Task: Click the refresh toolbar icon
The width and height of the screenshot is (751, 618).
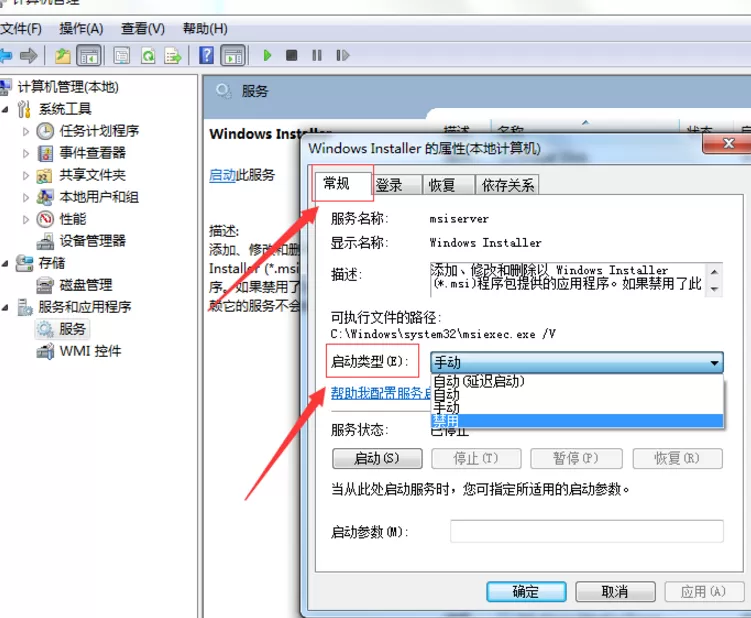Action: coord(148,56)
